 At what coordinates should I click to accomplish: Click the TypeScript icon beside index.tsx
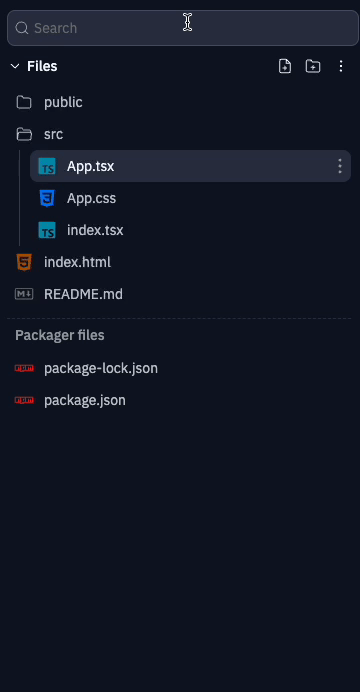point(47,230)
